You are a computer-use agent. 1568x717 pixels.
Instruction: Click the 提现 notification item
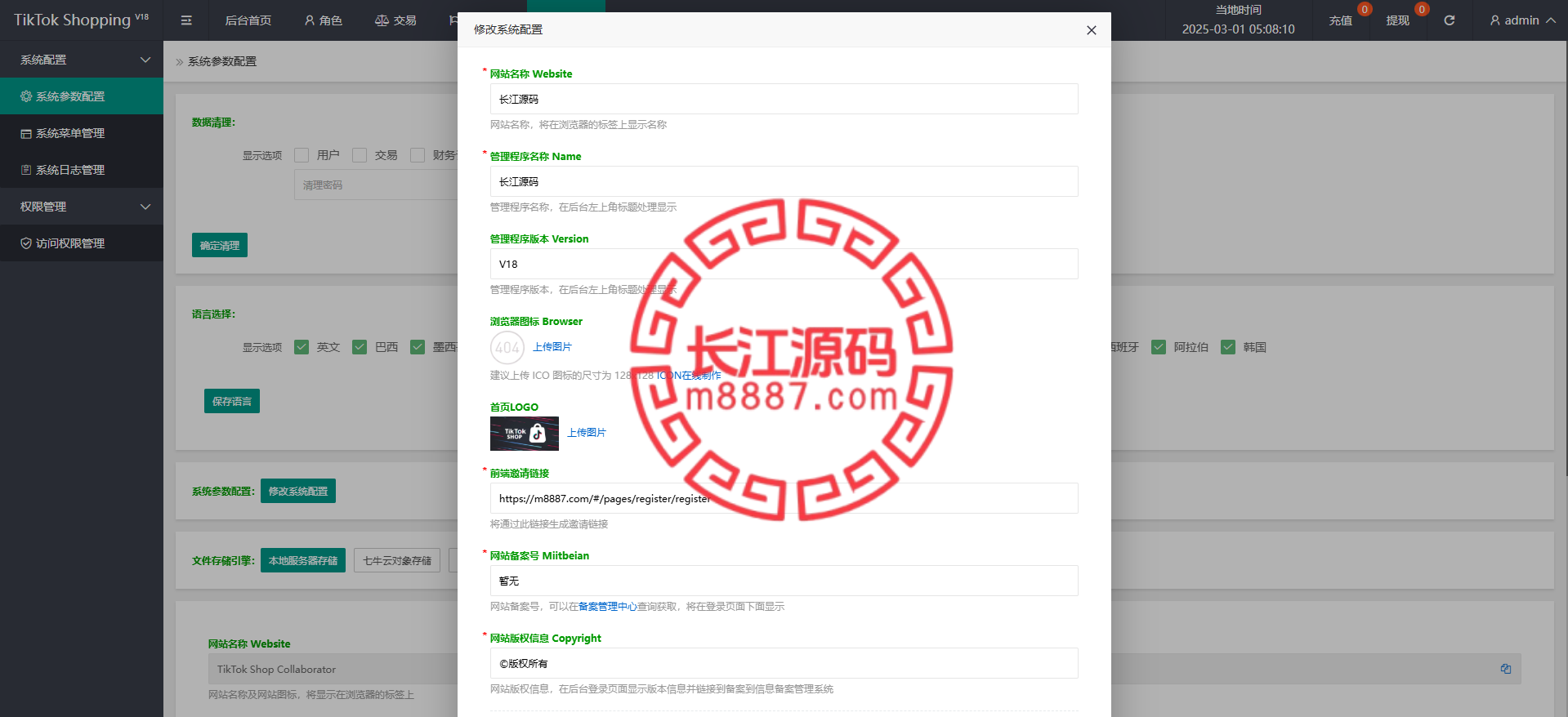pos(1398,20)
